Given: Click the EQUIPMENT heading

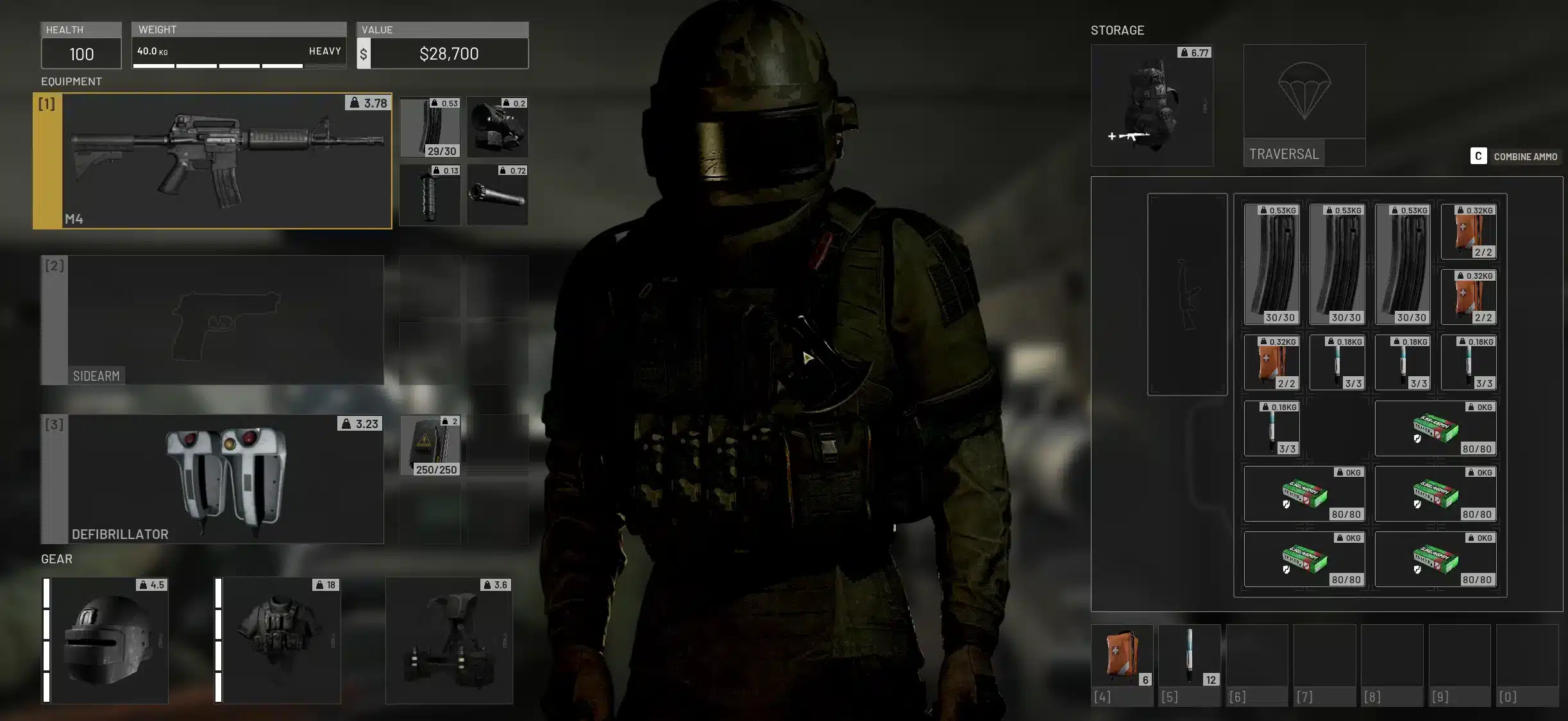Looking at the screenshot, I should coord(71,81).
